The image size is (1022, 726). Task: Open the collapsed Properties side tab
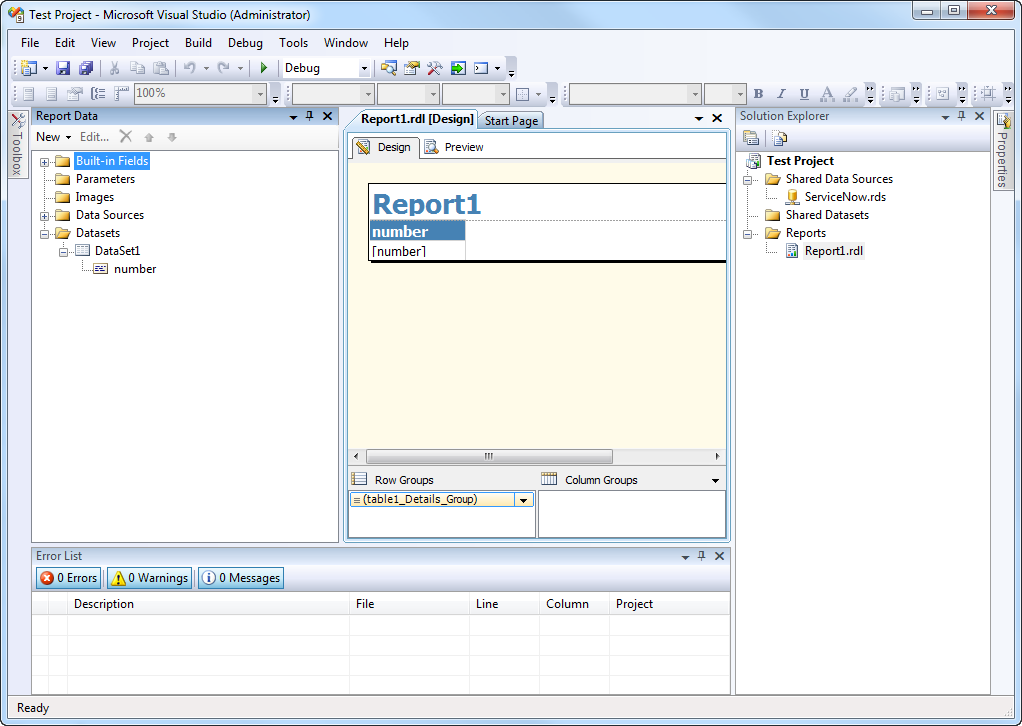pos(1002,150)
